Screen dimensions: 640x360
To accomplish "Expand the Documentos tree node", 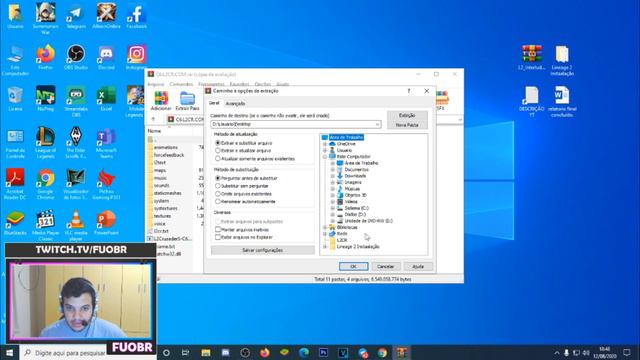I will click(333, 169).
